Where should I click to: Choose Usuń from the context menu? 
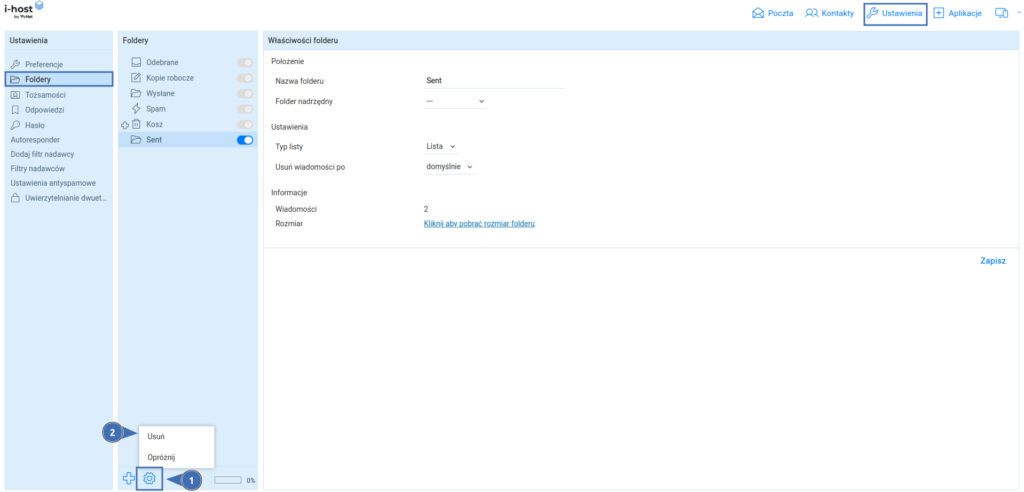coord(156,436)
